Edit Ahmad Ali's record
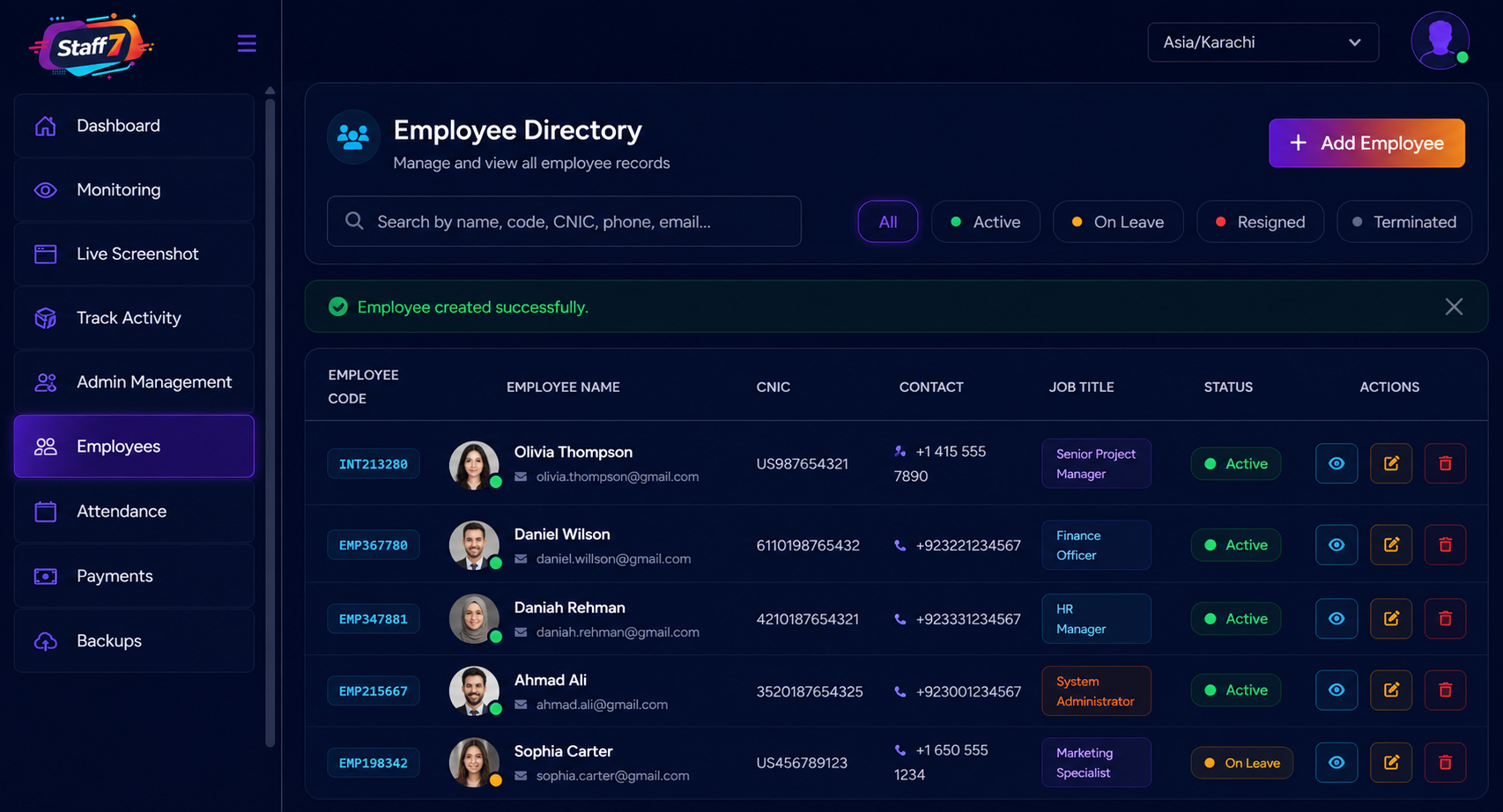 1391,690
